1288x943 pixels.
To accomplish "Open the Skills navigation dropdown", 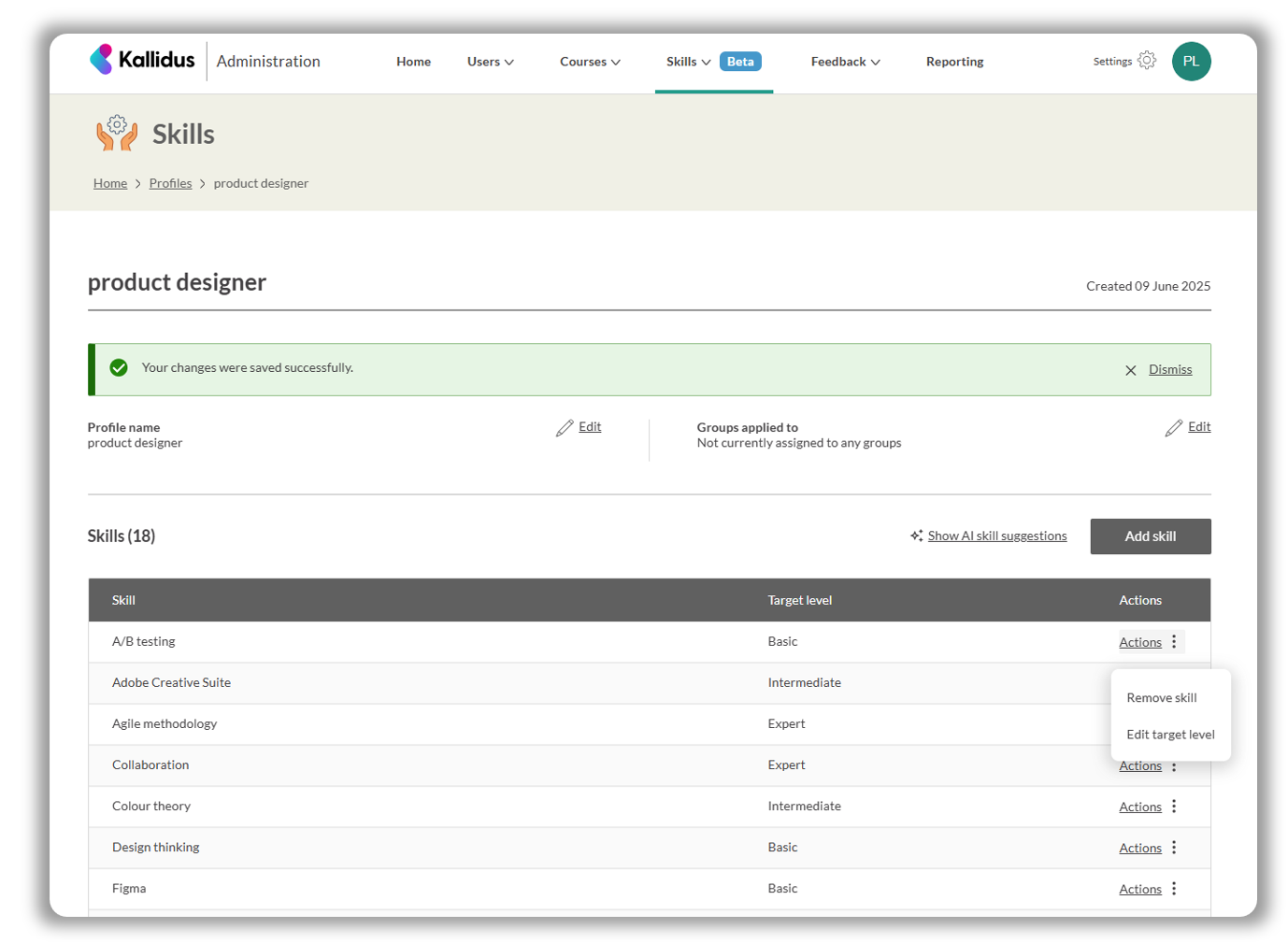I will (688, 62).
